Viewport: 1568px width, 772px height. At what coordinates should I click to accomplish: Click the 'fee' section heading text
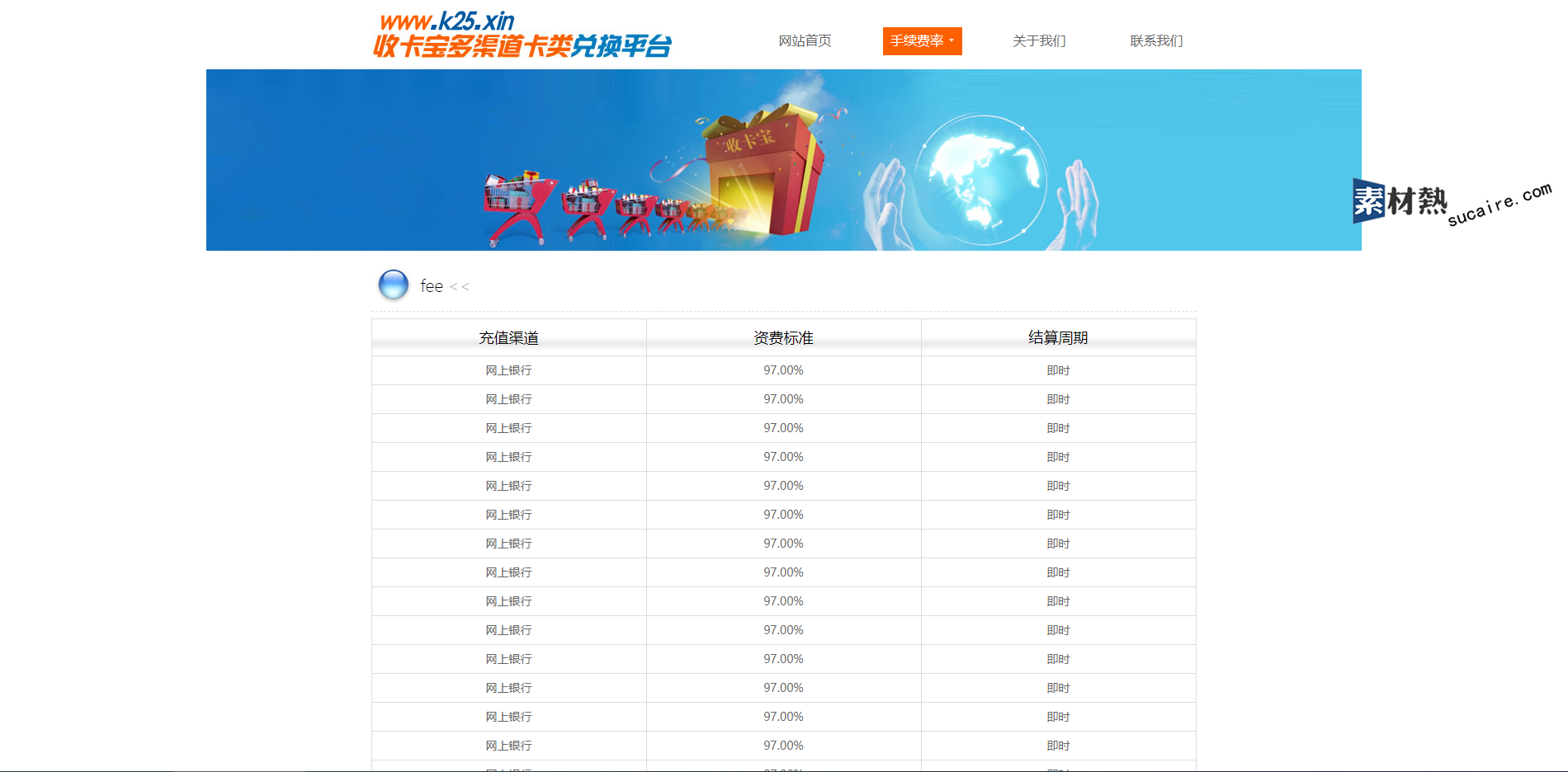[432, 286]
